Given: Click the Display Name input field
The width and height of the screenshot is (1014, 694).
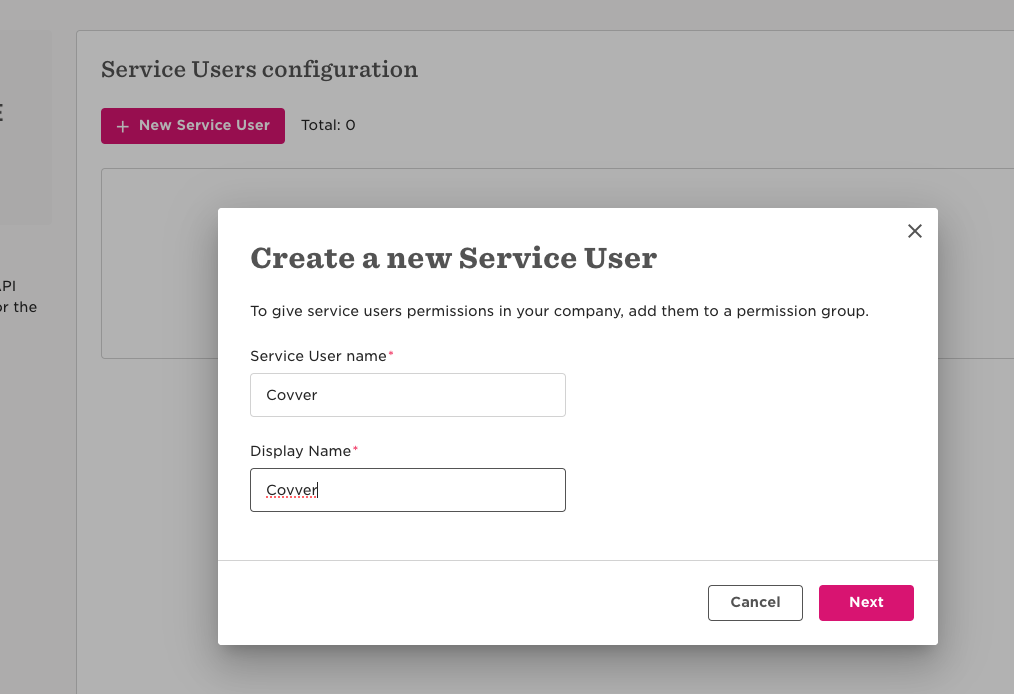Looking at the screenshot, I should coord(407,490).
